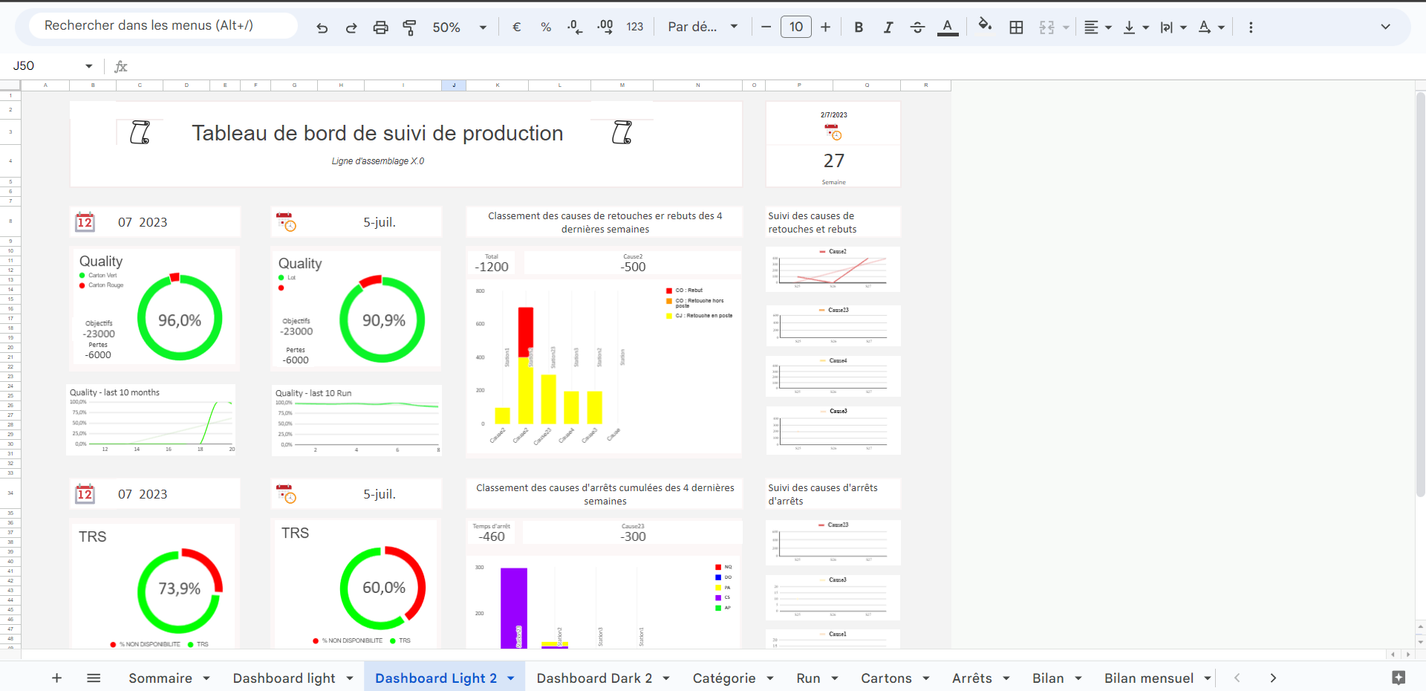Viewport: 1426px width, 691px height.
Task: Click the undo button
Action: pos(322,27)
